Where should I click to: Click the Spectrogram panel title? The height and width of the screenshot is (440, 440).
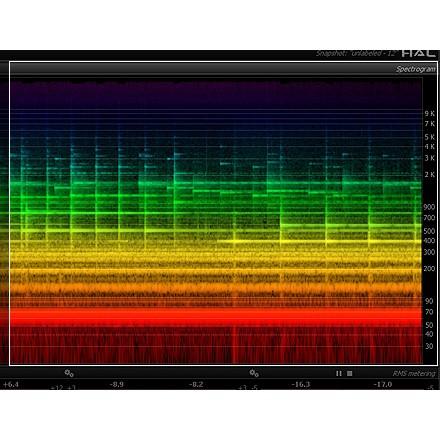pyautogui.click(x=415, y=69)
